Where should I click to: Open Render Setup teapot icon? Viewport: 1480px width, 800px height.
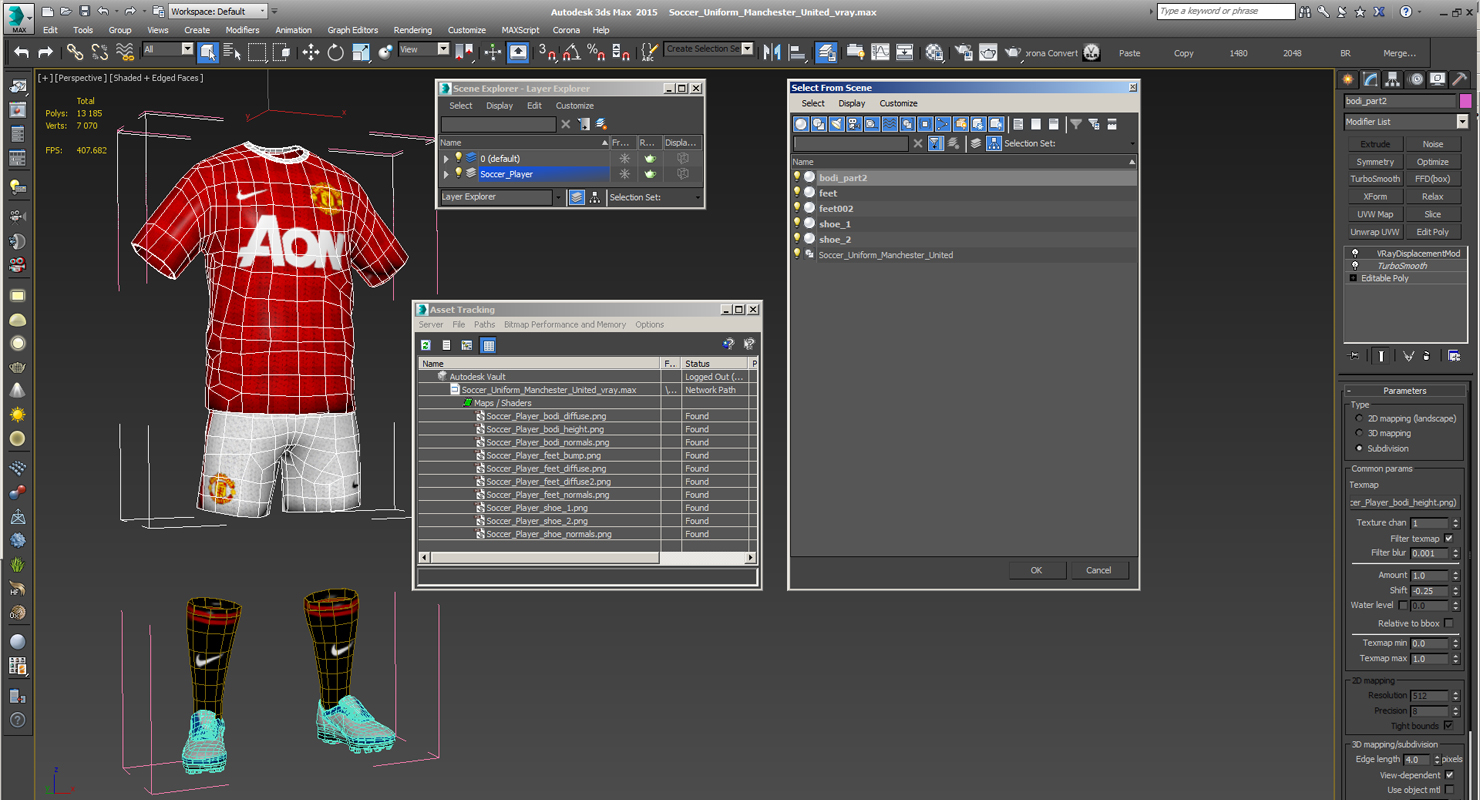click(x=964, y=52)
